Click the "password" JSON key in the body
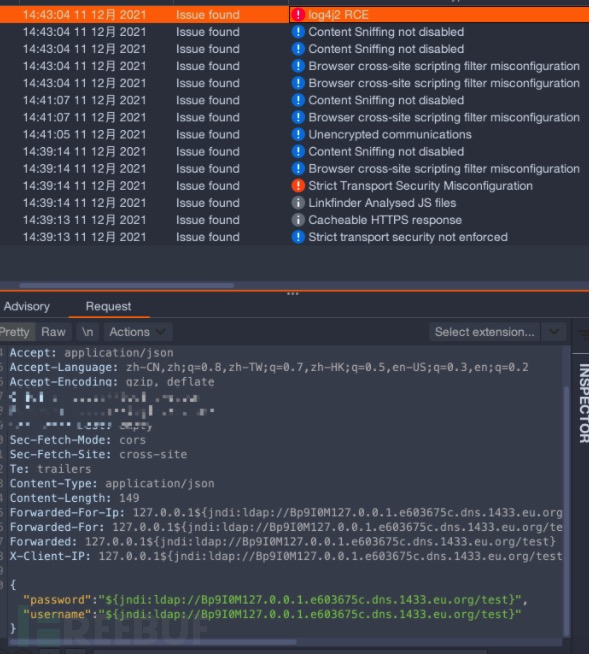This screenshot has height=654, width=589. point(57,600)
